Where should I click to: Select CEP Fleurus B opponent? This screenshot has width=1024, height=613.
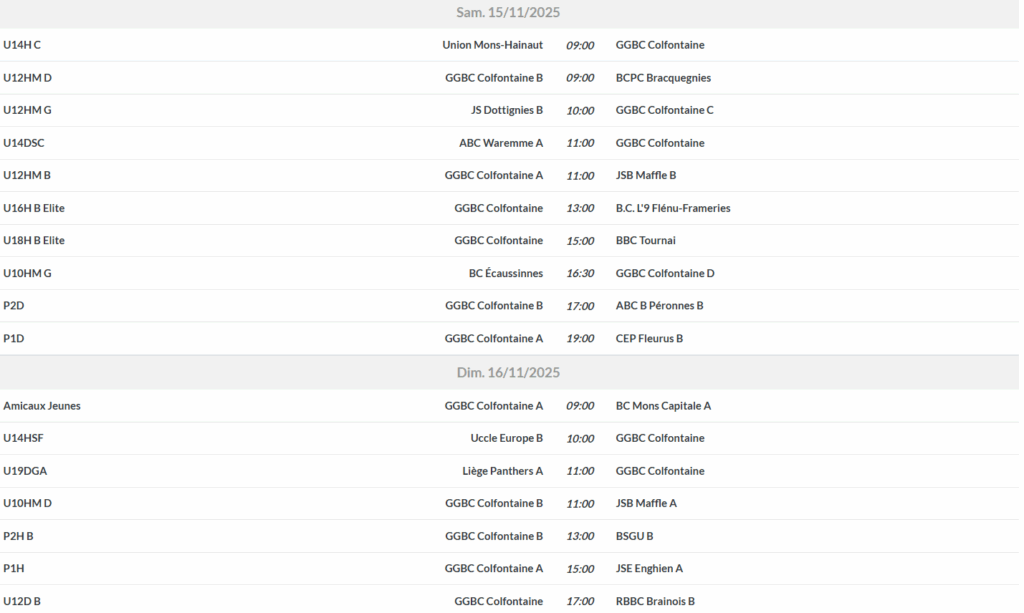[x=649, y=338]
